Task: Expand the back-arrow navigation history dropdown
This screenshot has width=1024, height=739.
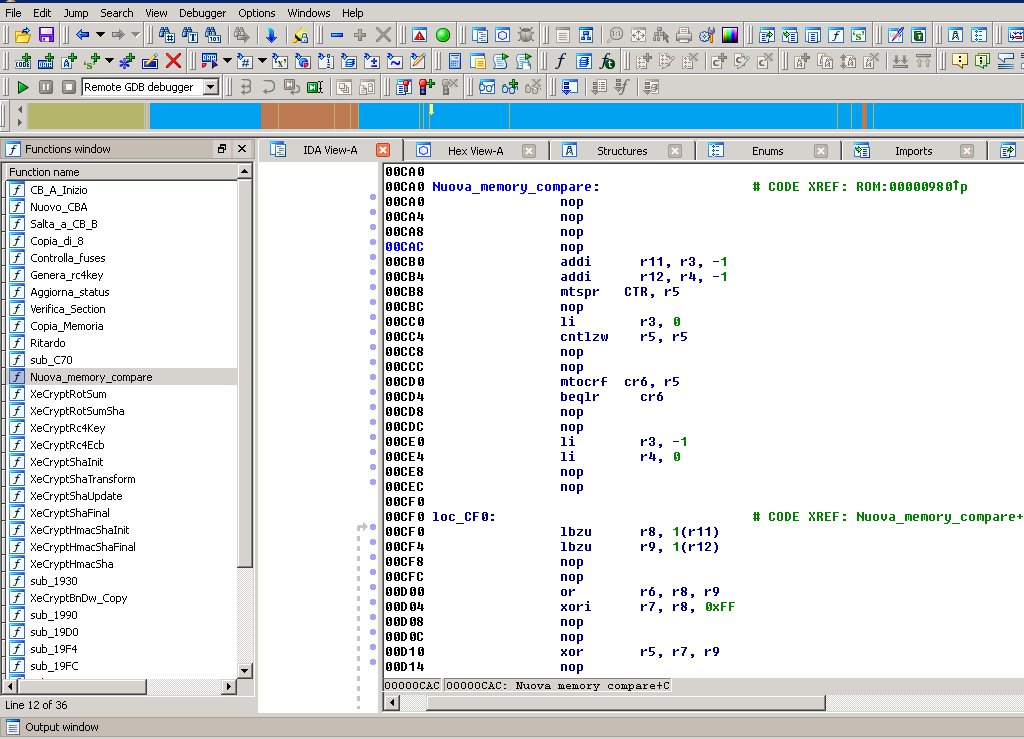Action: coord(98,35)
